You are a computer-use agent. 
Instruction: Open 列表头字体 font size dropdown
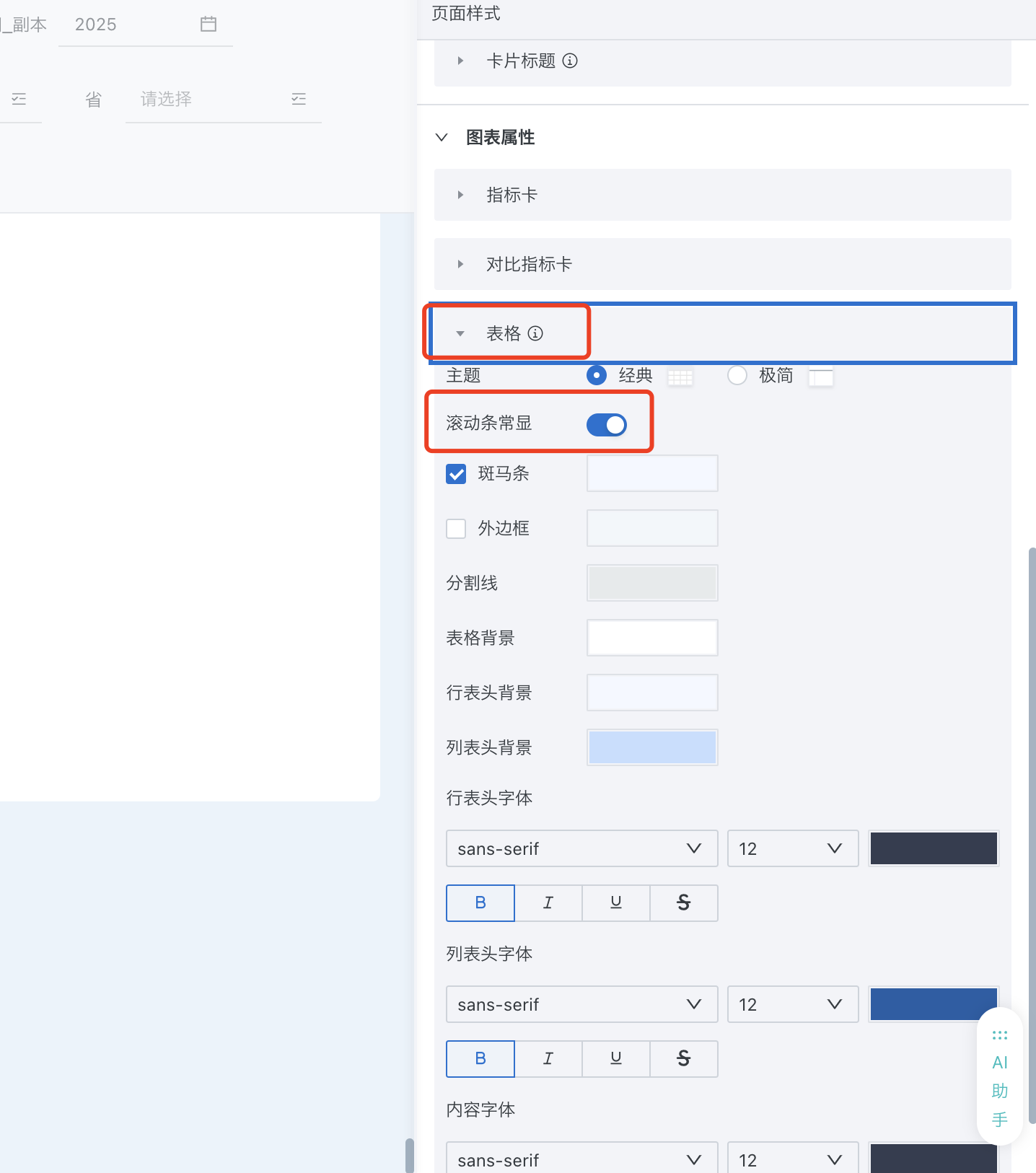[x=793, y=1004]
